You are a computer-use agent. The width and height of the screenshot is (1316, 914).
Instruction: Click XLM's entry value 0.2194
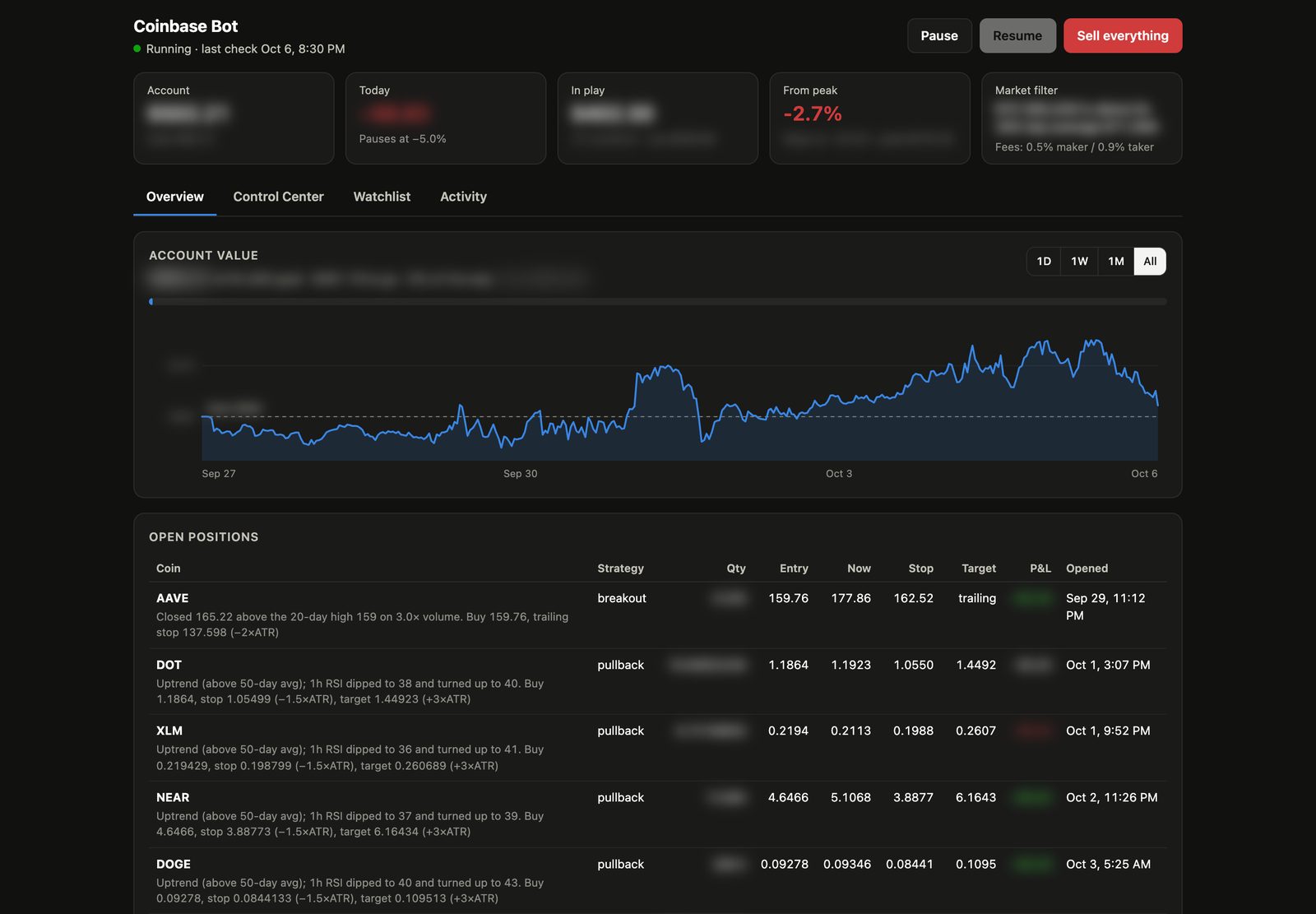pyautogui.click(x=788, y=731)
